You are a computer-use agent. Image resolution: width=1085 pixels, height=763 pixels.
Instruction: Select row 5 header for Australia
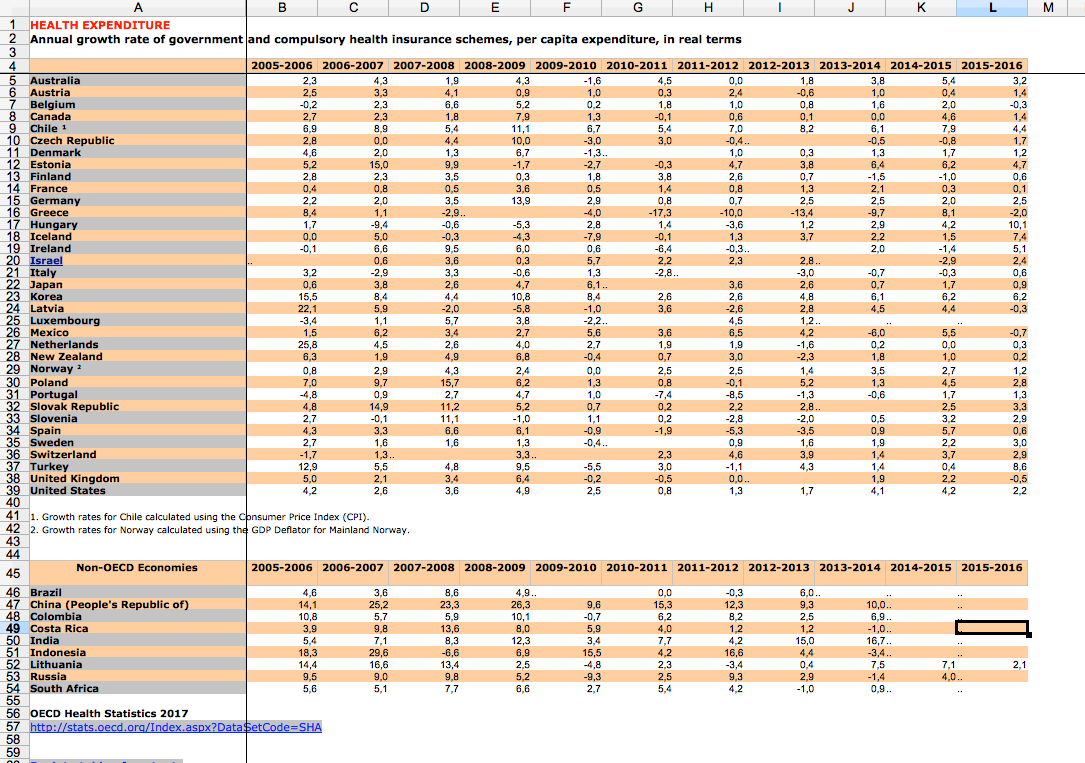tap(13, 81)
